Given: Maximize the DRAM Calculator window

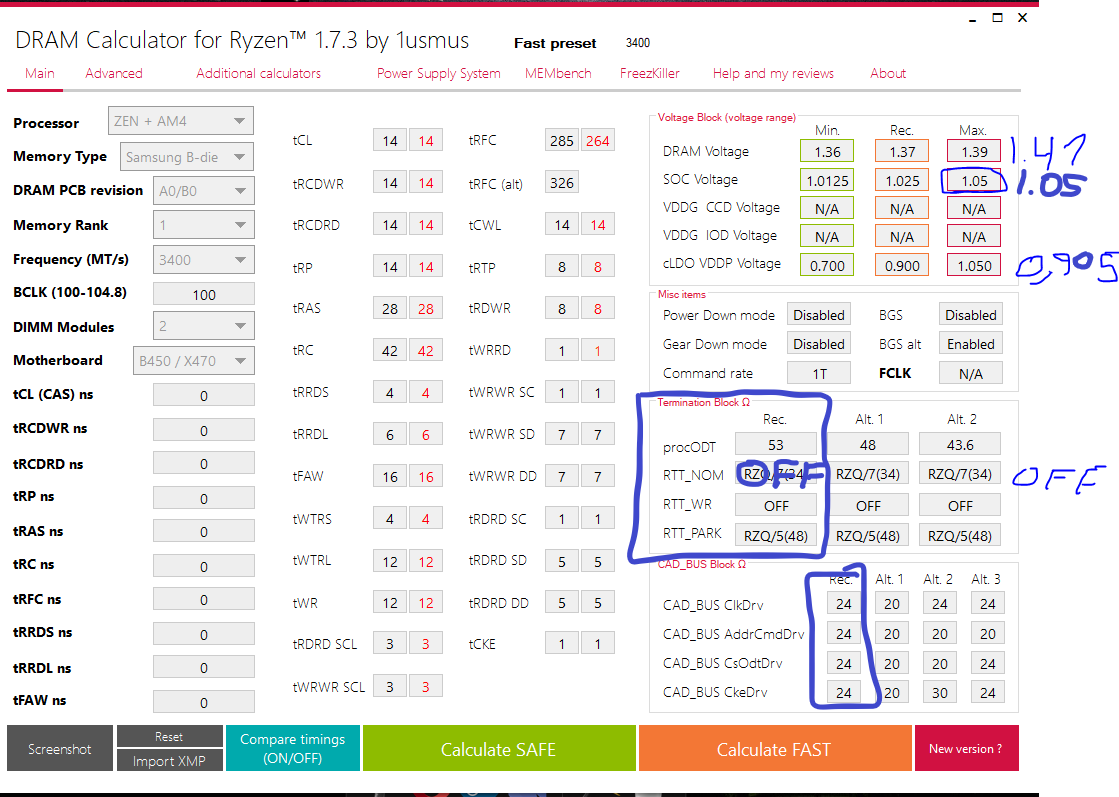Looking at the screenshot, I should point(998,18).
